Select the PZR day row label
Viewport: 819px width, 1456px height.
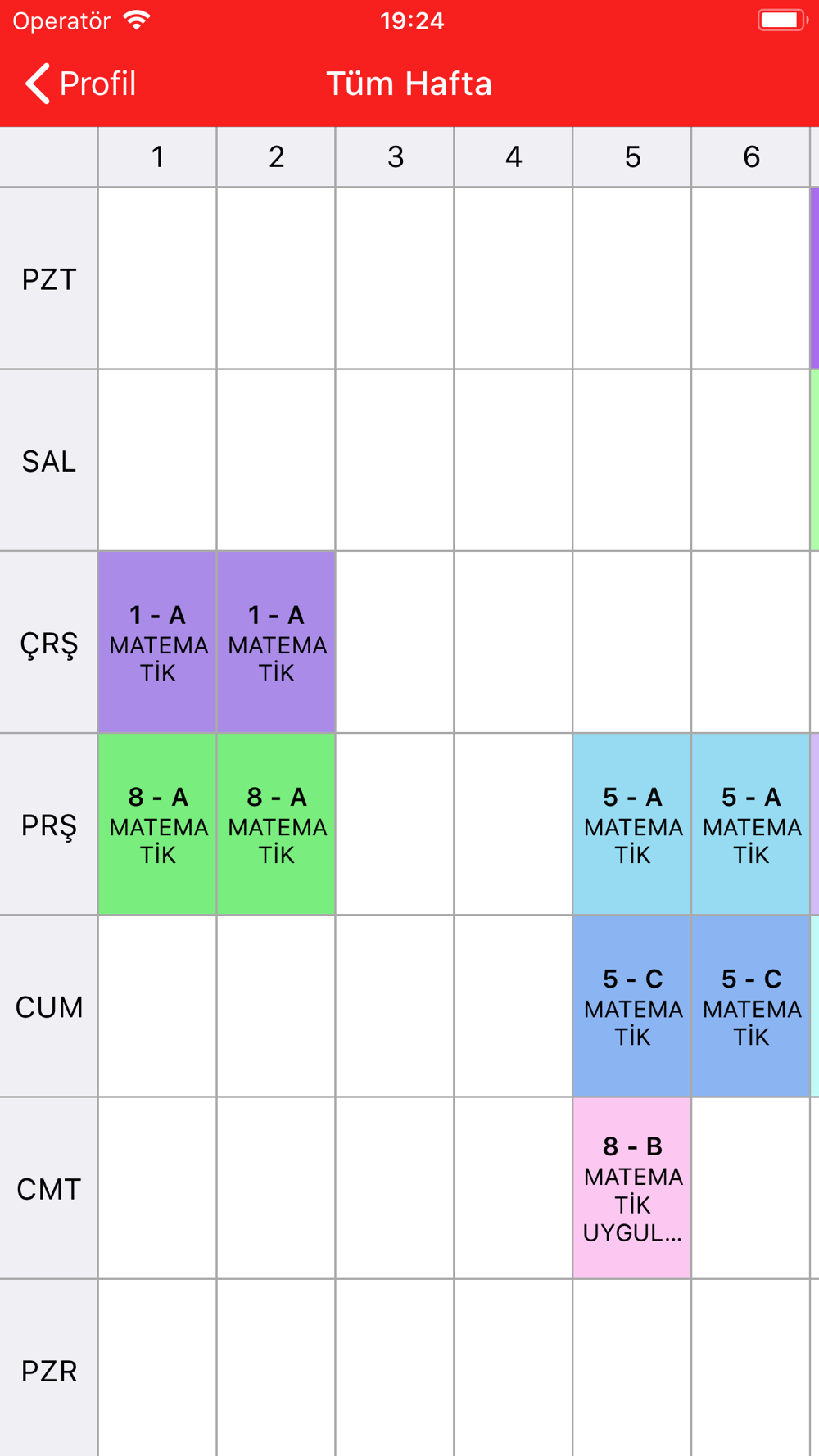pos(49,1368)
